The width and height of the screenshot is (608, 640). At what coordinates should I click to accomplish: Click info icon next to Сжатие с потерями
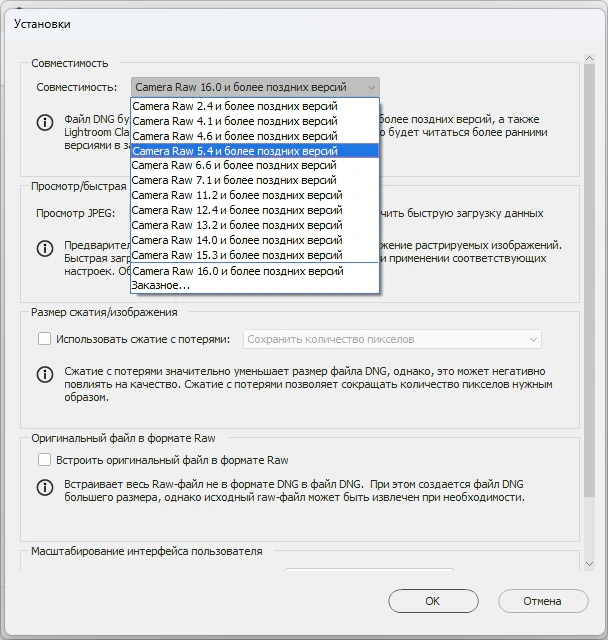coord(45,374)
